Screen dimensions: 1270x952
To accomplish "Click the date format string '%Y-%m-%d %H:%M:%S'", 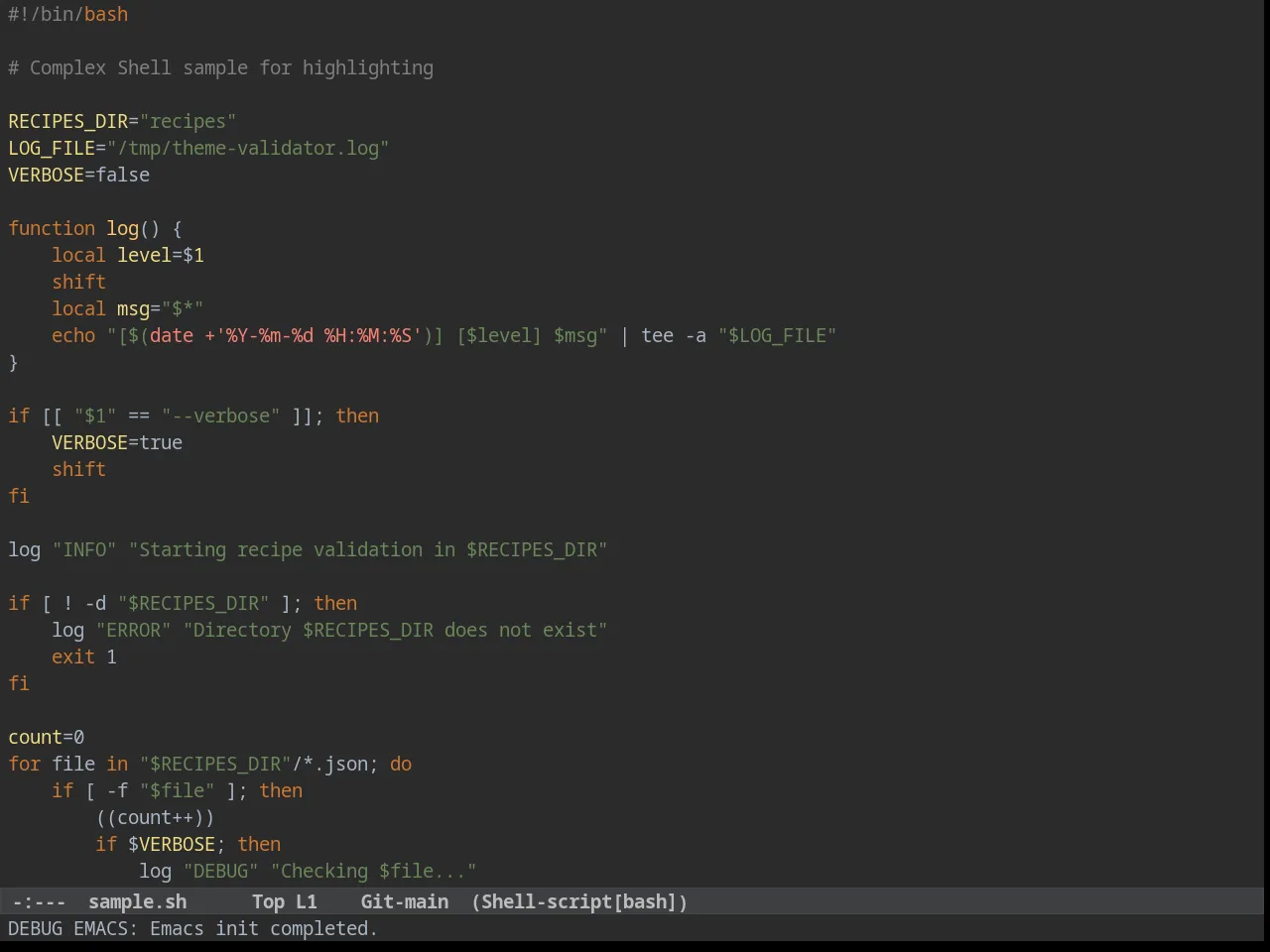I will click(x=318, y=335).
